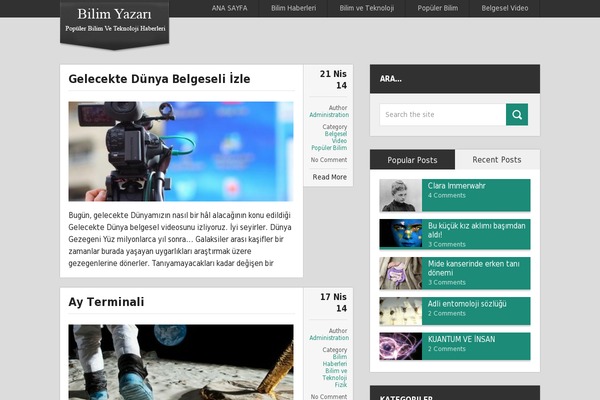Open Administration author link on 17 Nis post

329,338
